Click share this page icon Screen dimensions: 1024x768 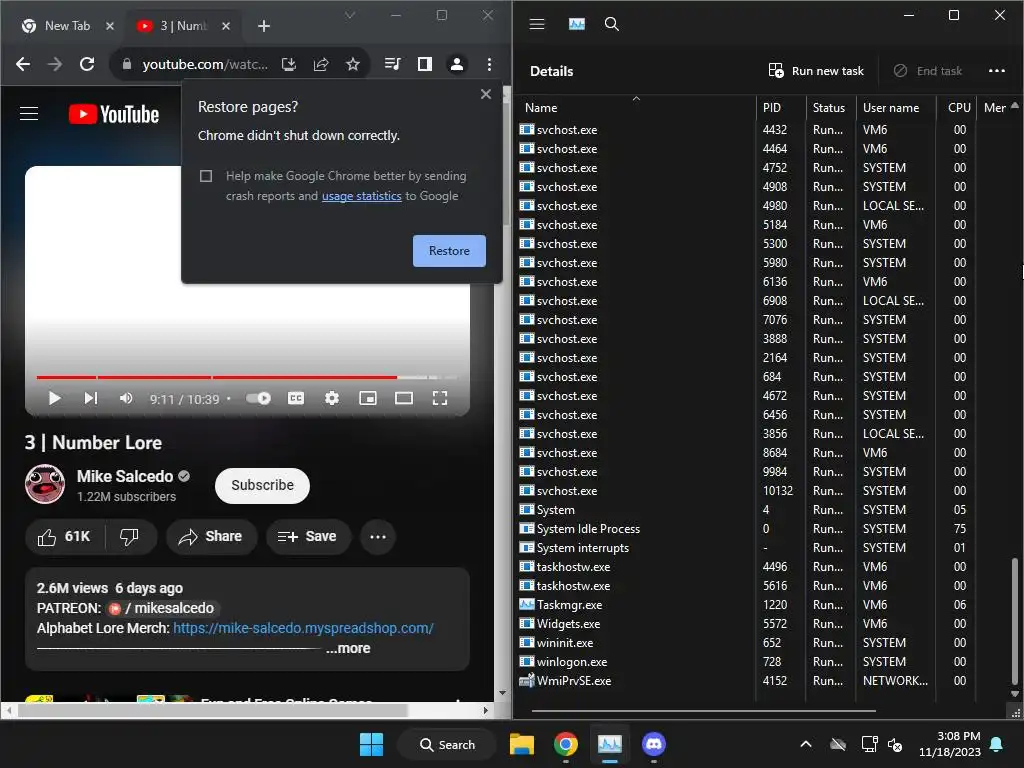(x=321, y=64)
